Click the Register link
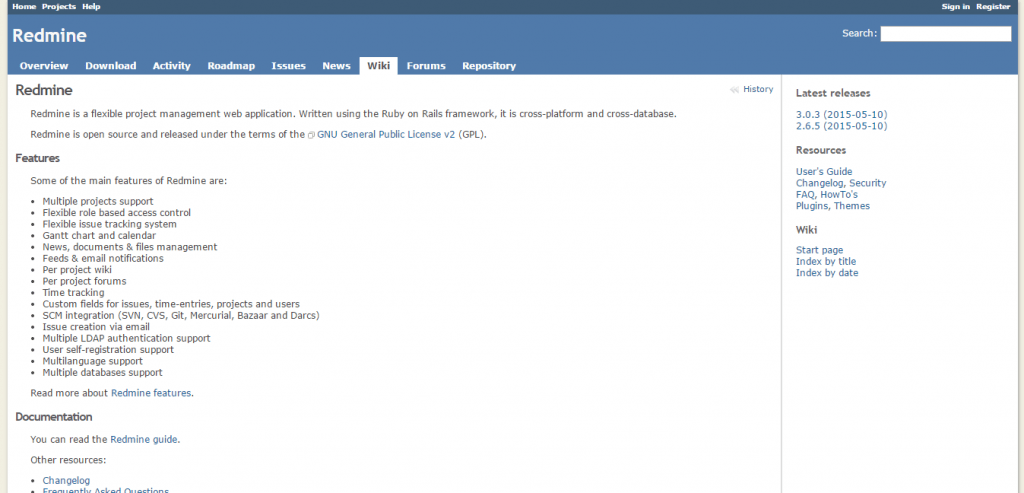The width and height of the screenshot is (1024, 493). coord(993,7)
